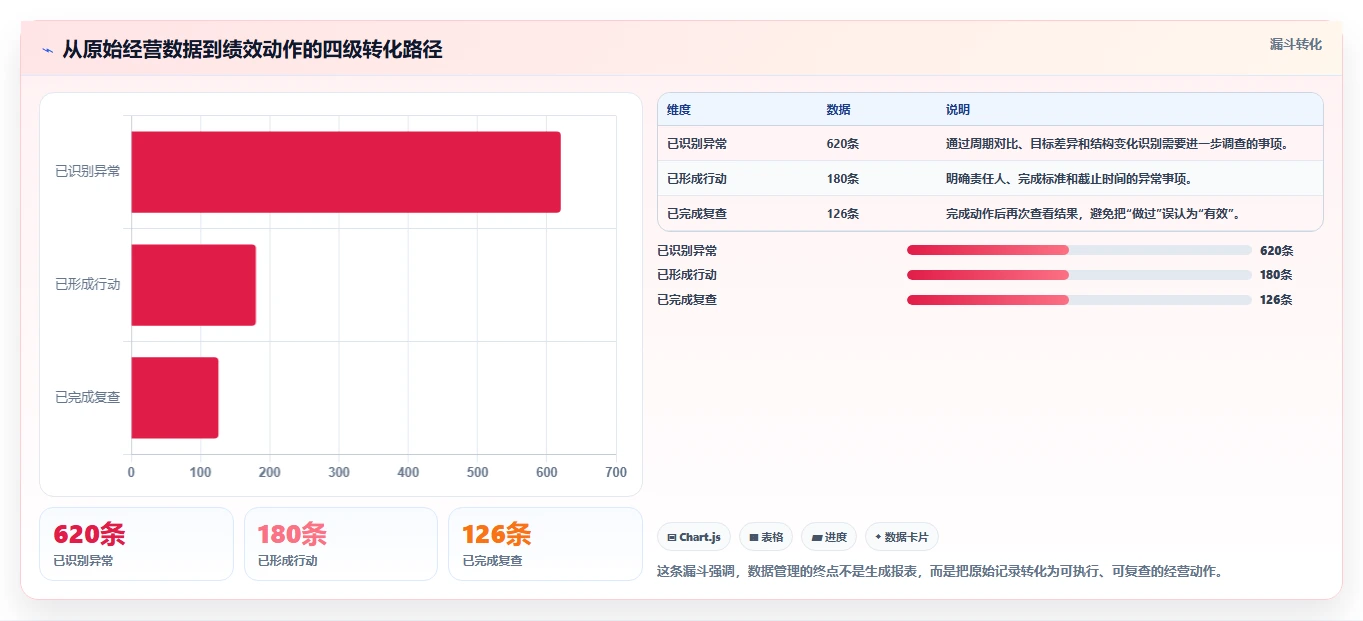Click the description starting 通过周期对比
Screen dimensions: 1363x621
(x=1118, y=144)
